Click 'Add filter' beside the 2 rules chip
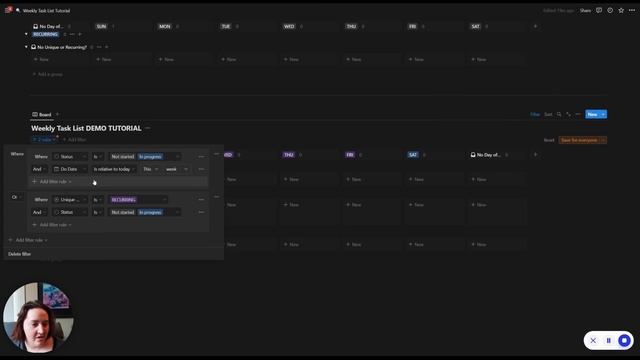Image resolution: width=640 pixels, height=360 pixels. [x=75, y=140]
